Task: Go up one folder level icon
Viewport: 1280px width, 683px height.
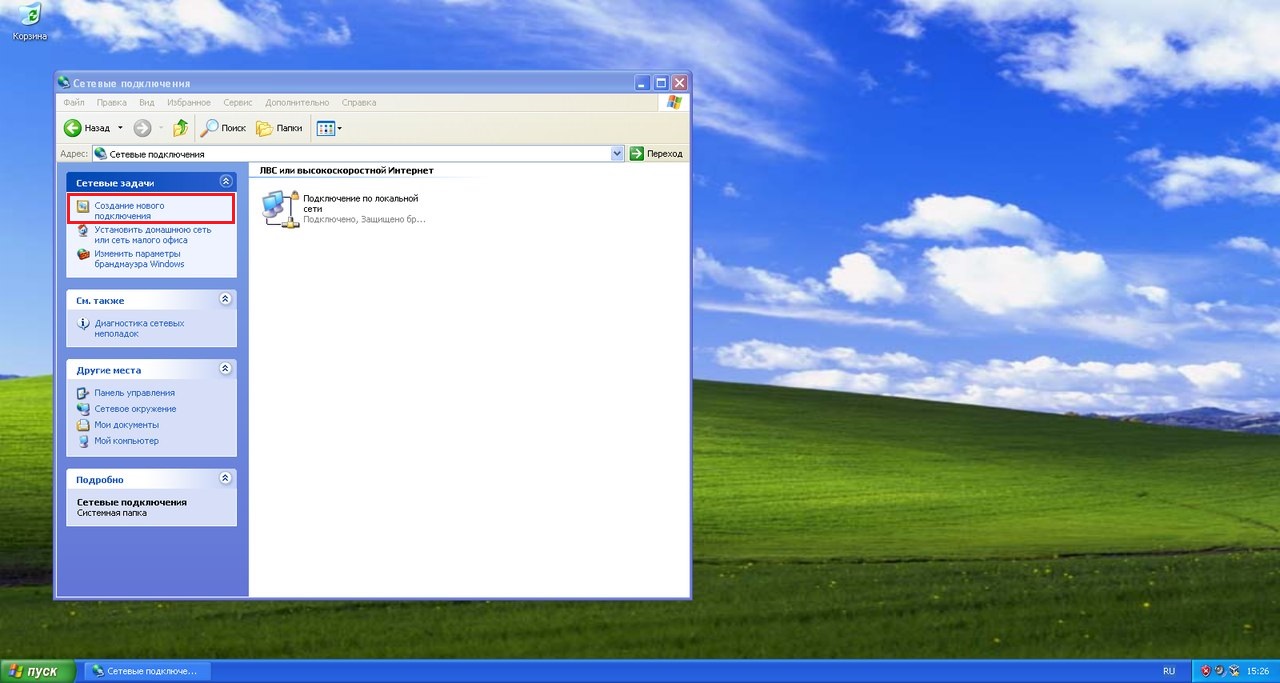Action: tap(181, 128)
